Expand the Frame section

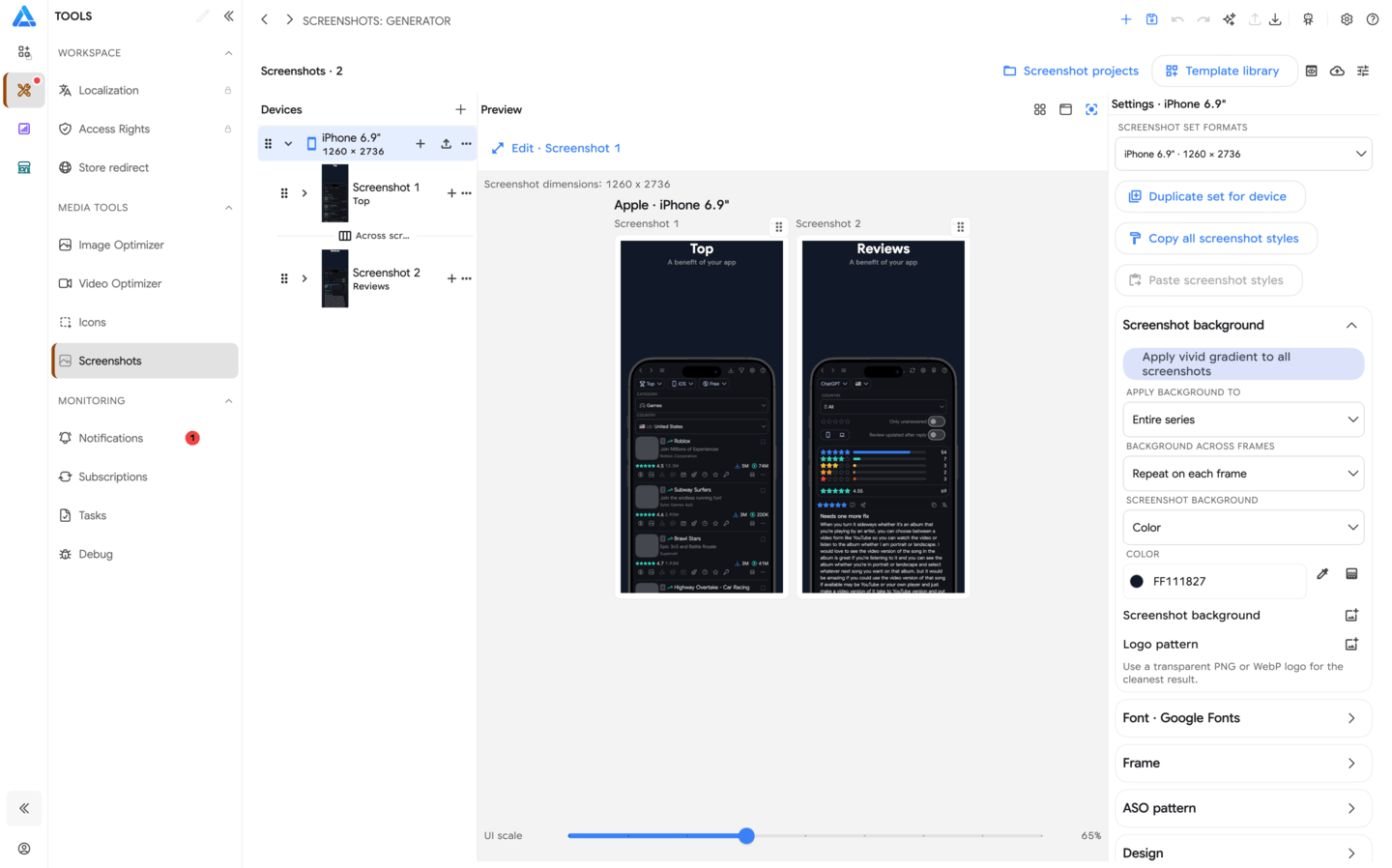pos(1243,764)
